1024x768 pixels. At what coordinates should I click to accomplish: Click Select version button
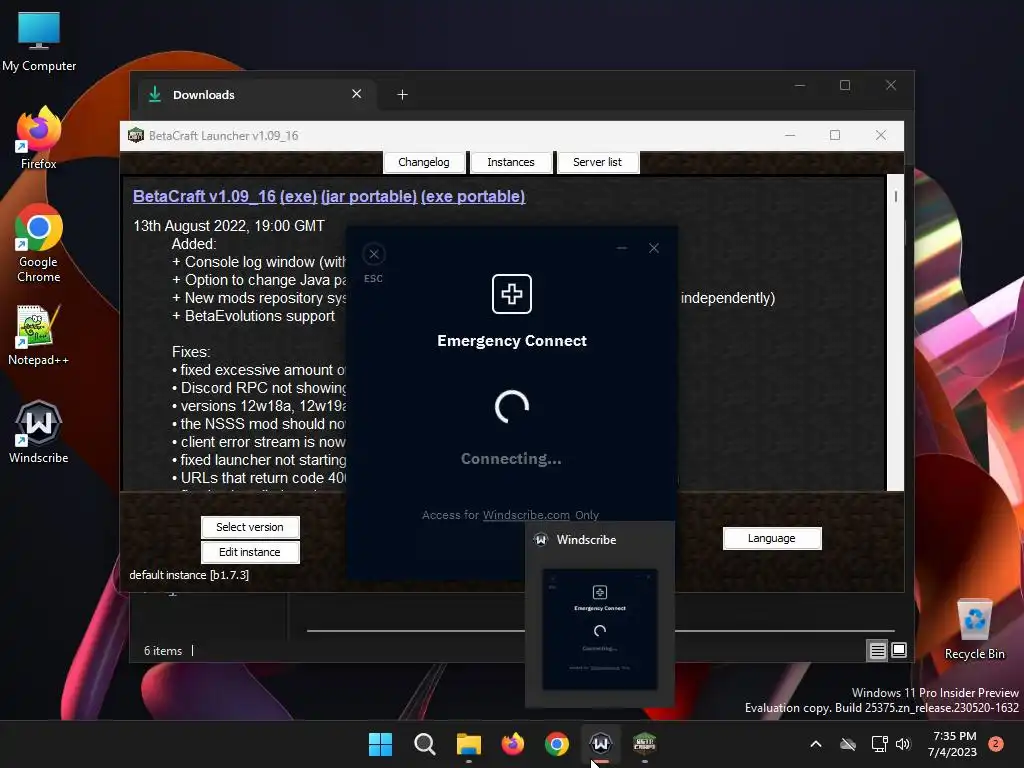click(250, 527)
